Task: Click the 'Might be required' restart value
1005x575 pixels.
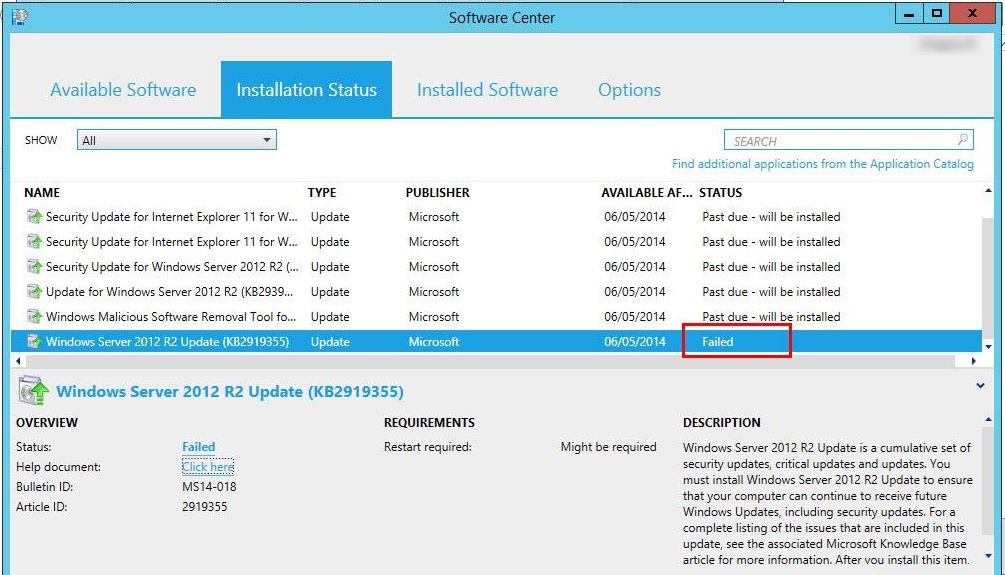Action: click(608, 447)
